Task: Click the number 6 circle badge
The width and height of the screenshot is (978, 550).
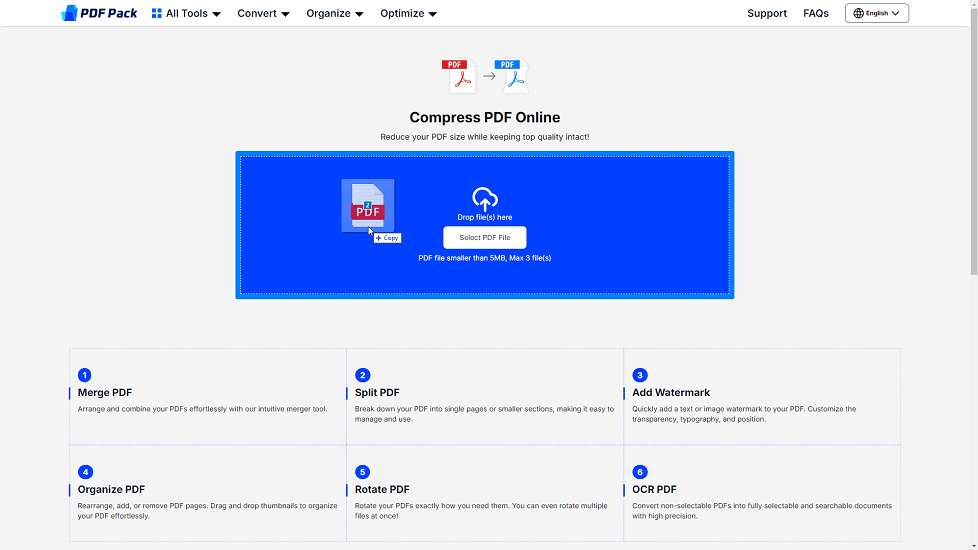Action: [640, 472]
